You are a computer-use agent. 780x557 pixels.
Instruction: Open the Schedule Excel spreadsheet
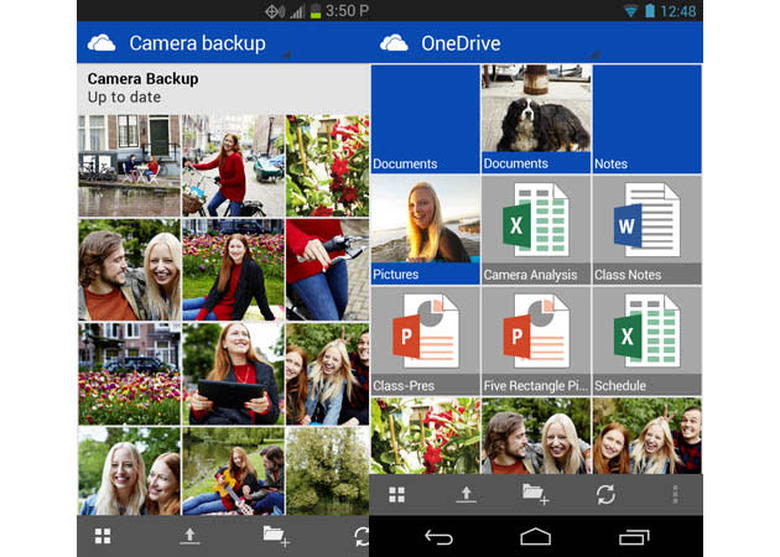pyautogui.click(x=647, y=341)
